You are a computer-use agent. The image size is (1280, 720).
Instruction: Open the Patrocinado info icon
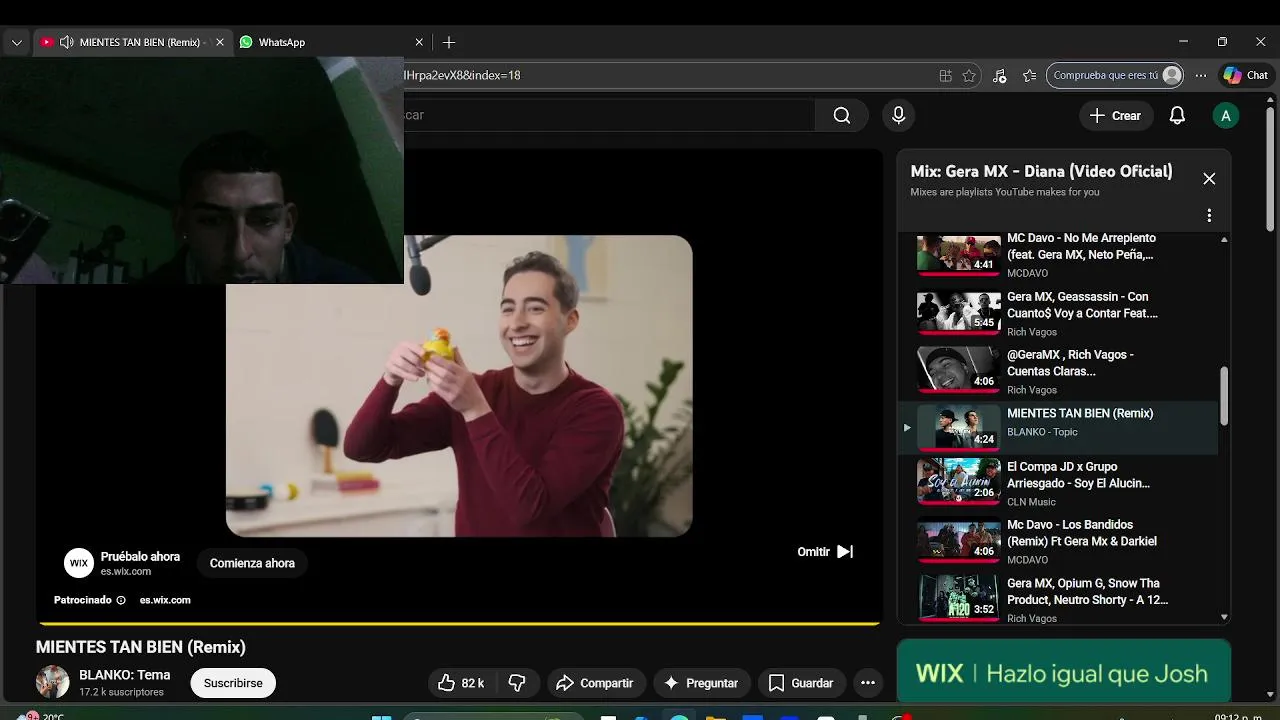pyautogui.click(x=121, y=600)
